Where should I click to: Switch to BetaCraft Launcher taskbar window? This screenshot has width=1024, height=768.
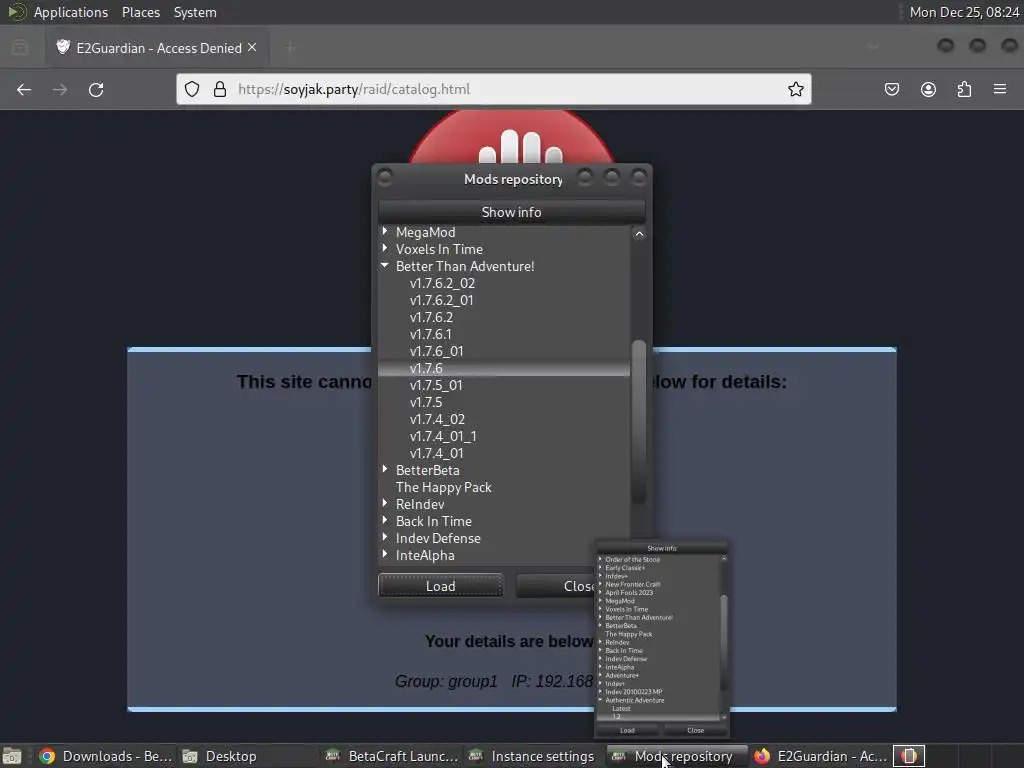coord(392,756)
